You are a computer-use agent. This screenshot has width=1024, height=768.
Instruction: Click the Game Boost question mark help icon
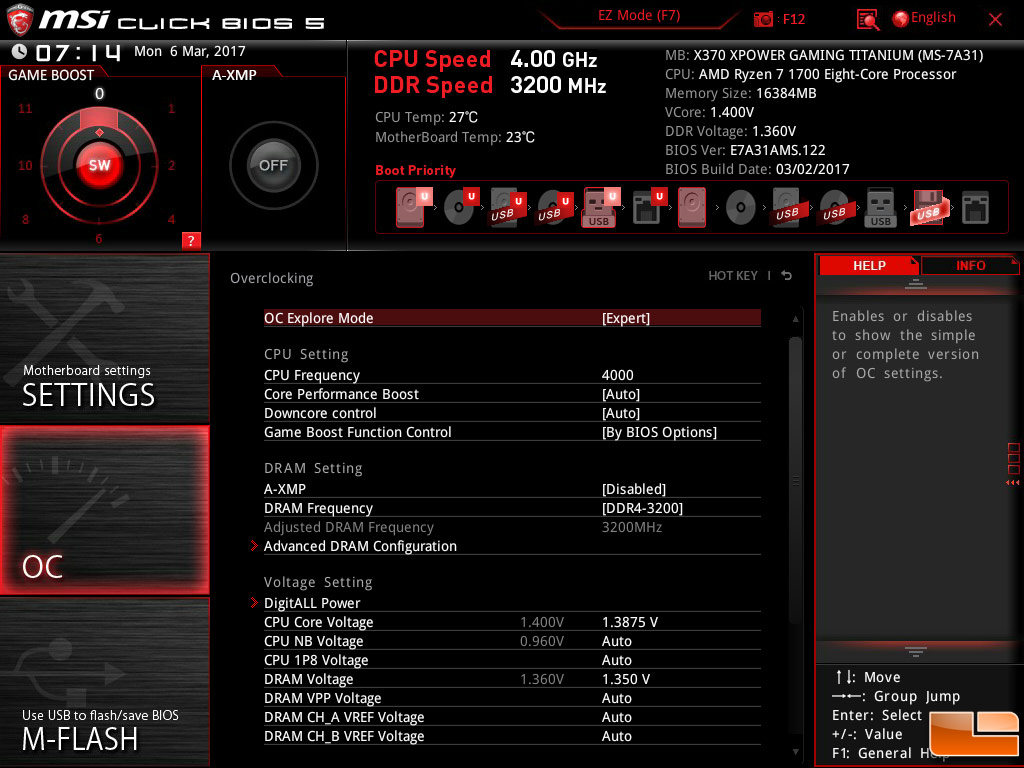(x=191, y=240)
